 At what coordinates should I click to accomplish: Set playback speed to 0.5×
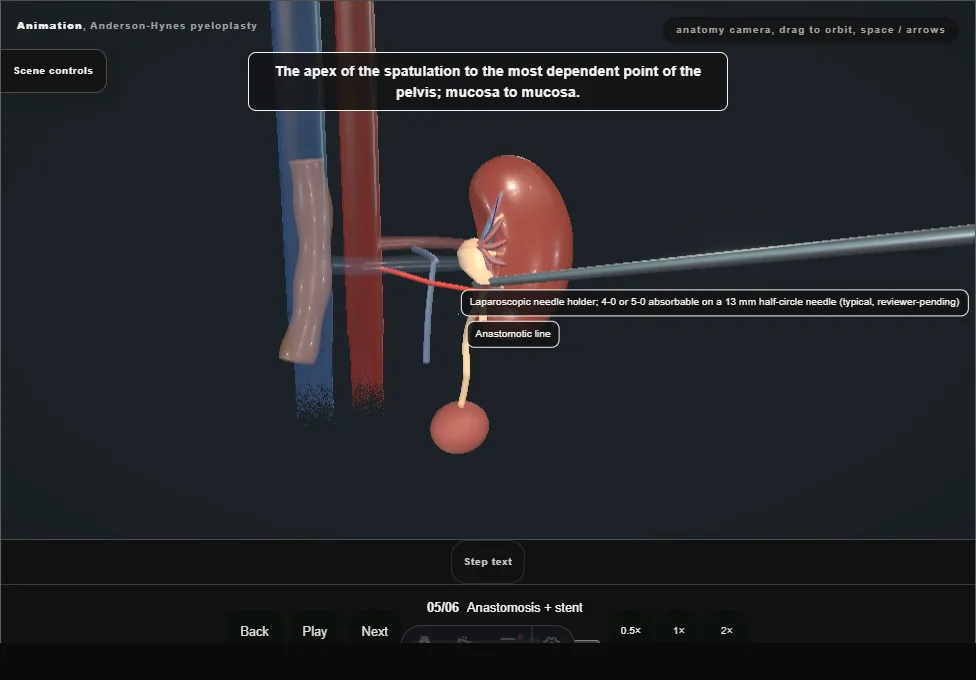tap(631, 630)
